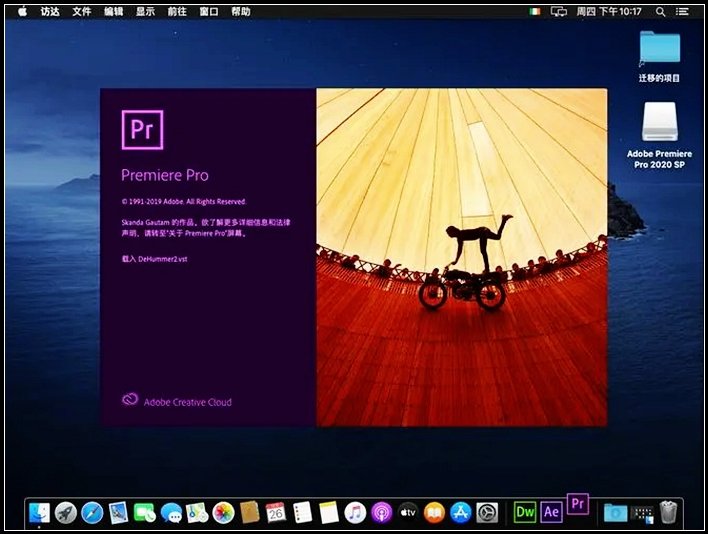
Task: Open System Preferences from the dock
Action: 487,513
